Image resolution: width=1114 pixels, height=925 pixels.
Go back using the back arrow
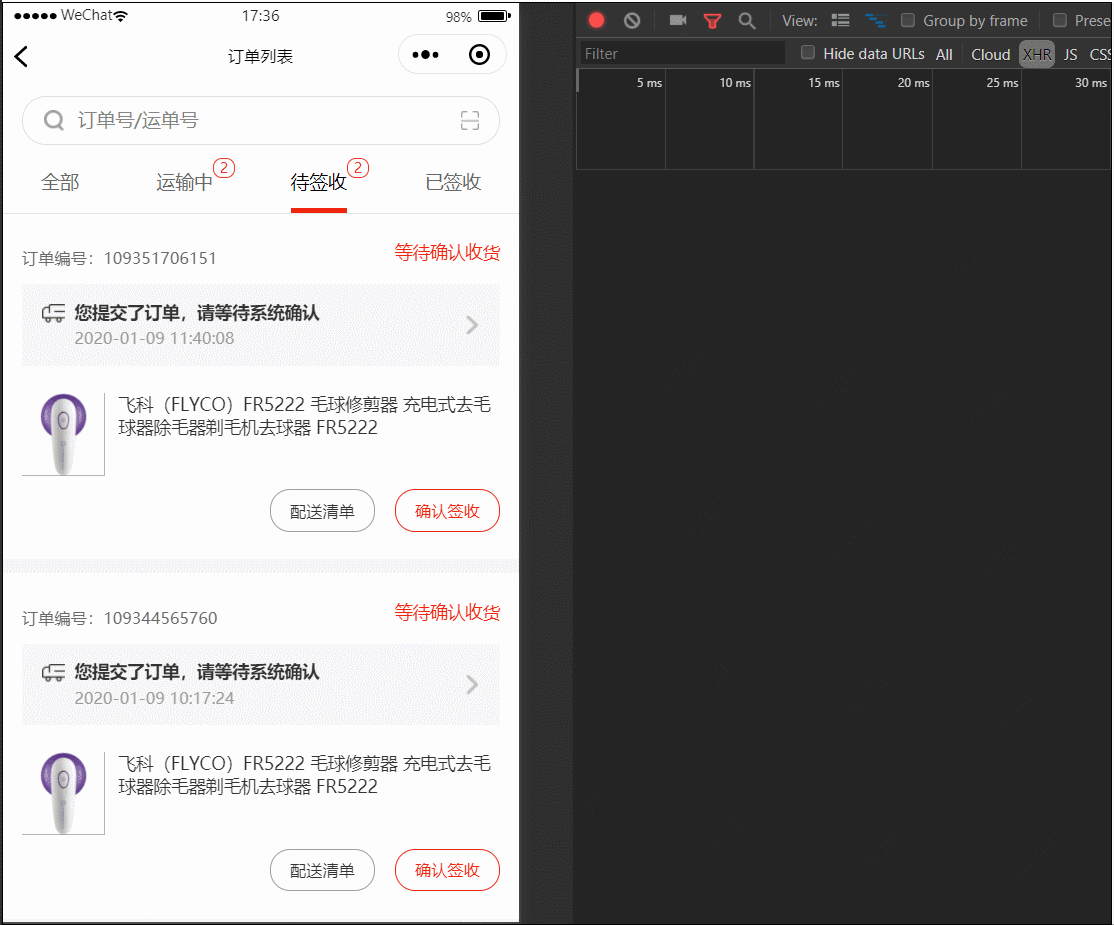pos(21,56)
